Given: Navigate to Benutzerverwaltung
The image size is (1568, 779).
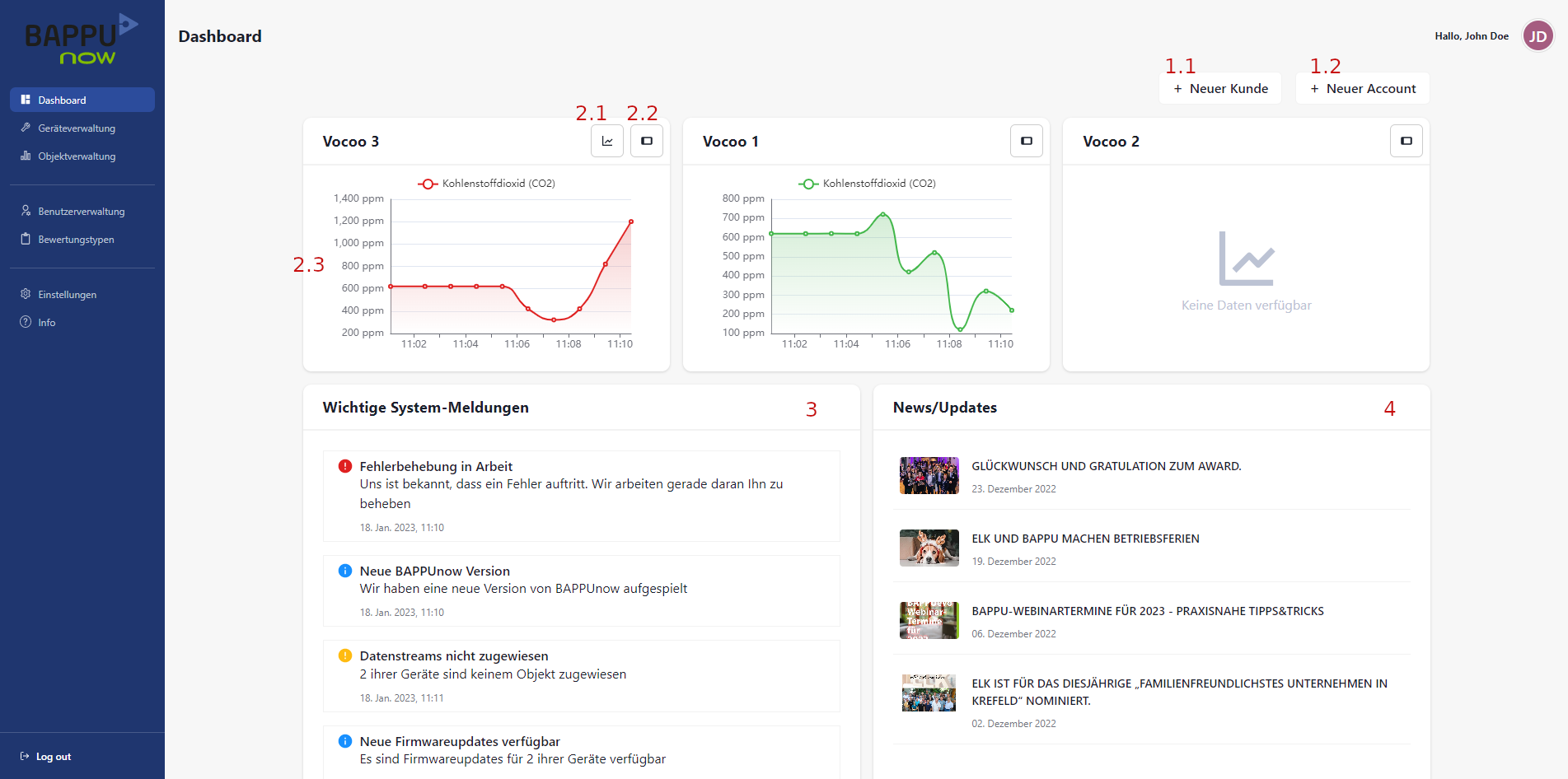Looking at the screenshot, I should pos(82,211).
